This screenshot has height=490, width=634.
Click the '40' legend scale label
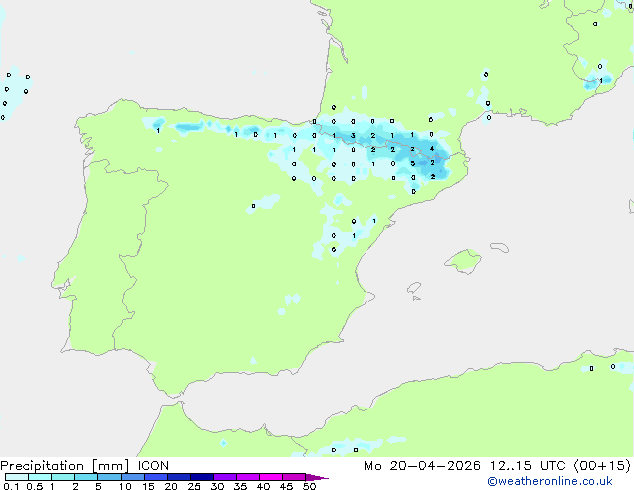coord(263,486)
